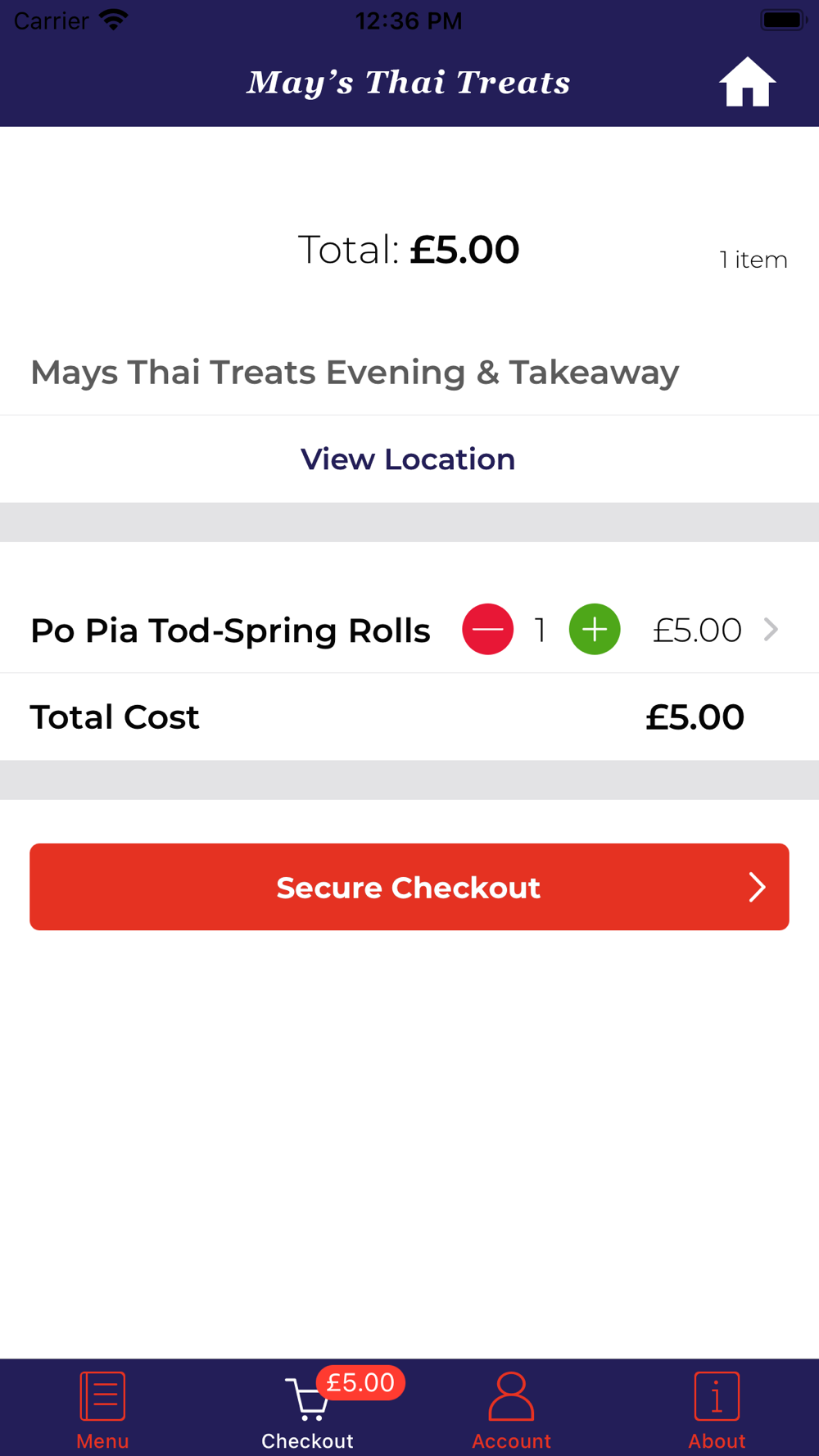Tap the Wi-Fi status bar icon
Image resolution: width=819 pixels, height=1456 pixels.
(113, 20)
